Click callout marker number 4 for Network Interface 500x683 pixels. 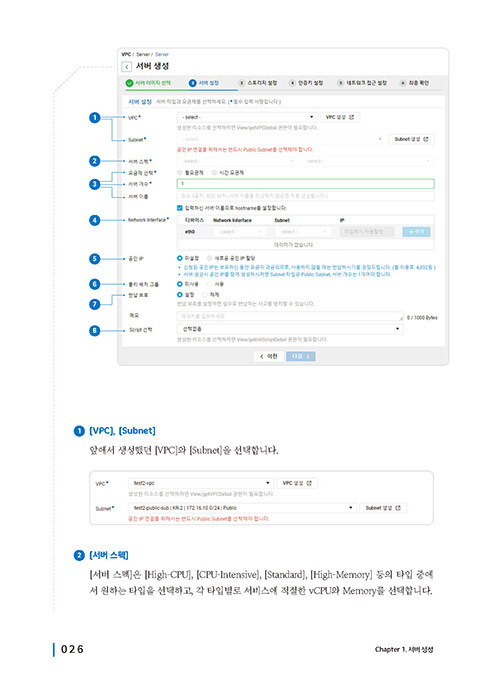tap(95, 220)
